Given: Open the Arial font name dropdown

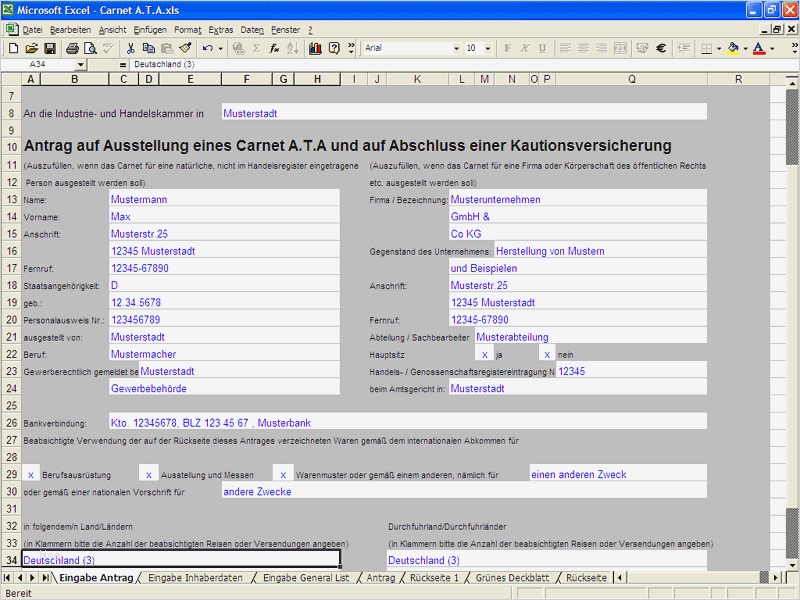Looking at the screenshot, I should pyautogui.click(x=456, y=47).
